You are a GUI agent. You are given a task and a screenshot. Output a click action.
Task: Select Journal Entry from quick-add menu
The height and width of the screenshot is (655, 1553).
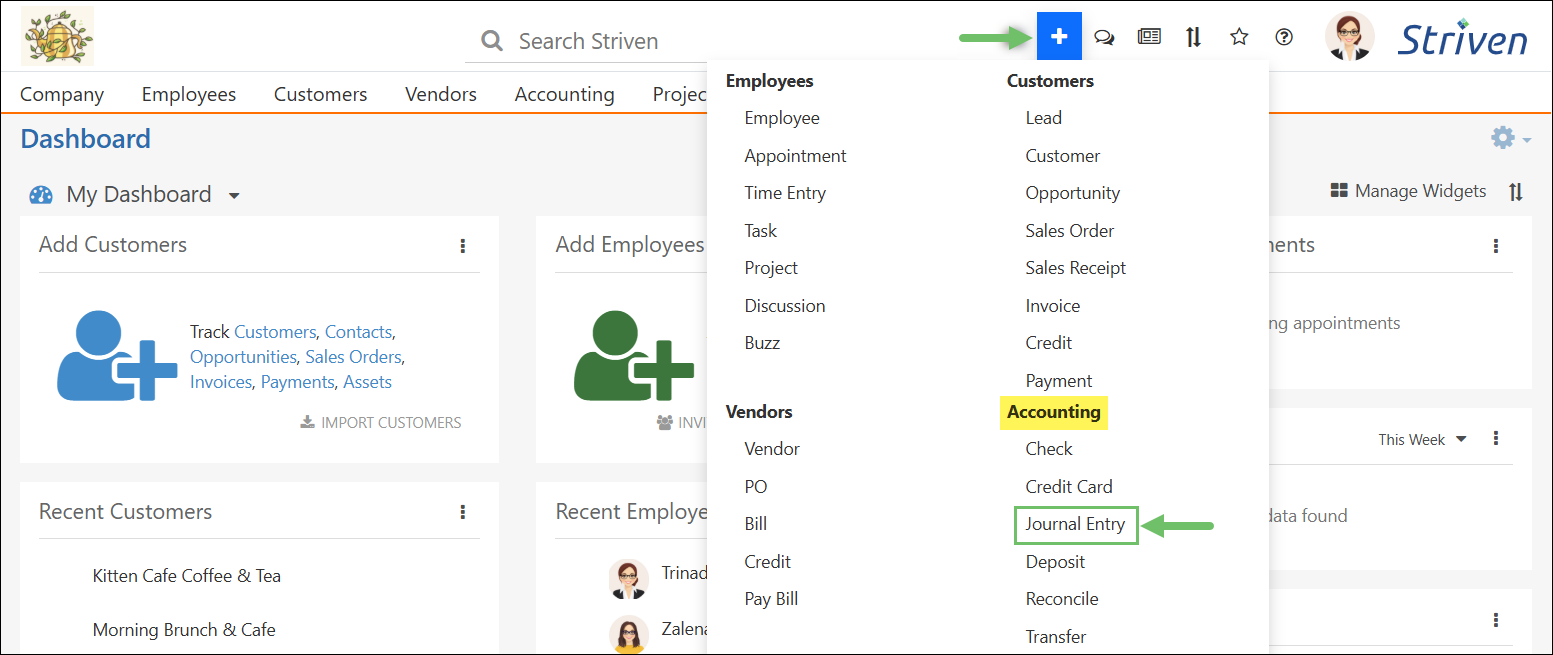click(x=1076, y=524)
